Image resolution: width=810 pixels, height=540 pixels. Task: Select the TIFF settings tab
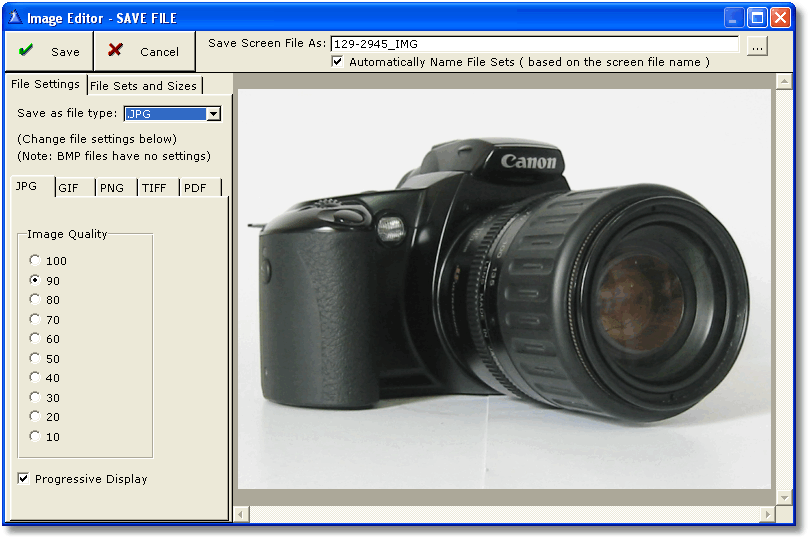click(x=158, y=188)
